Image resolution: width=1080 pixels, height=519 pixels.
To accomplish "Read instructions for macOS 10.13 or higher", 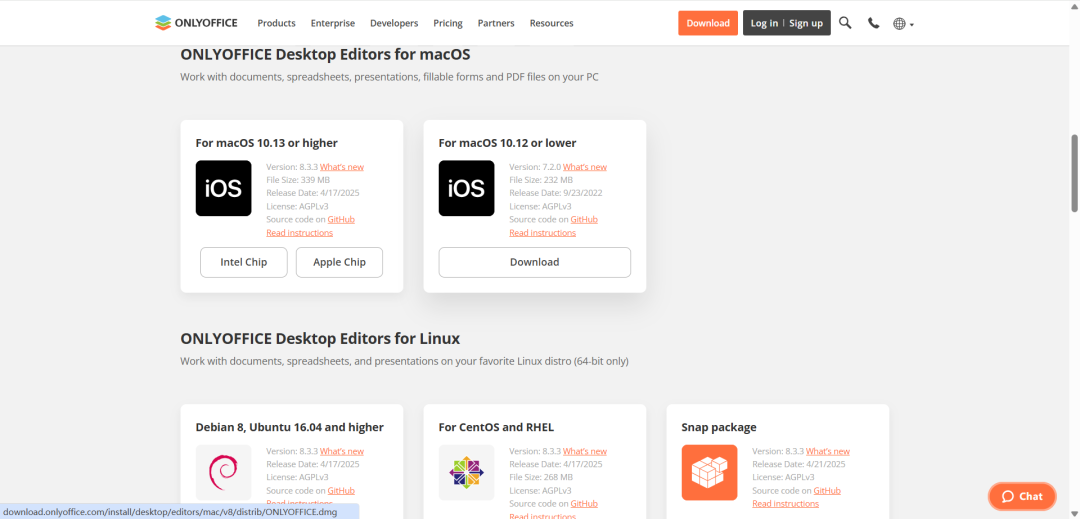I will [x=300, y=233].
